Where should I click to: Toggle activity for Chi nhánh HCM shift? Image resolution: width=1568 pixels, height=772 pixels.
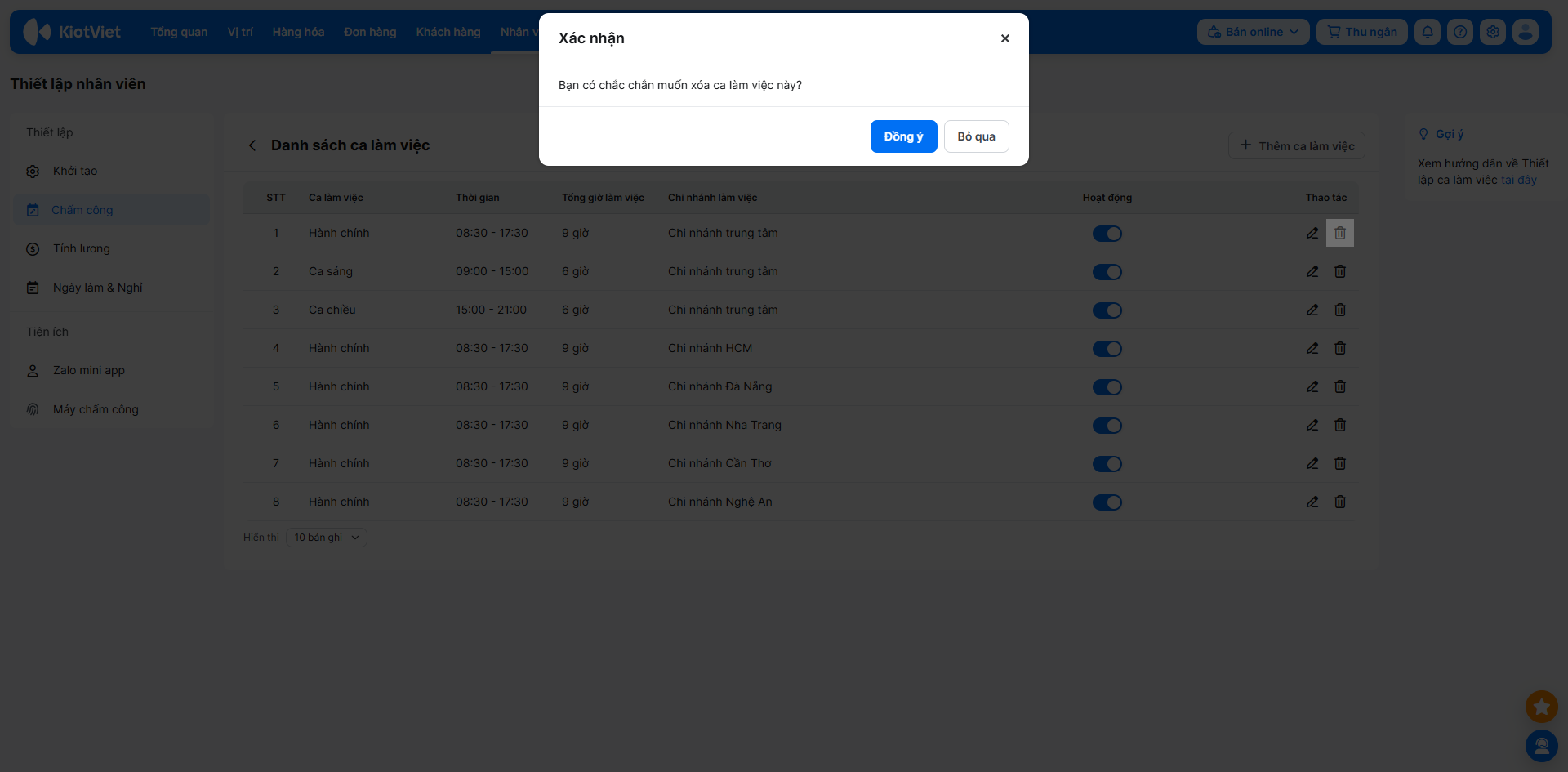(1107, 349)
